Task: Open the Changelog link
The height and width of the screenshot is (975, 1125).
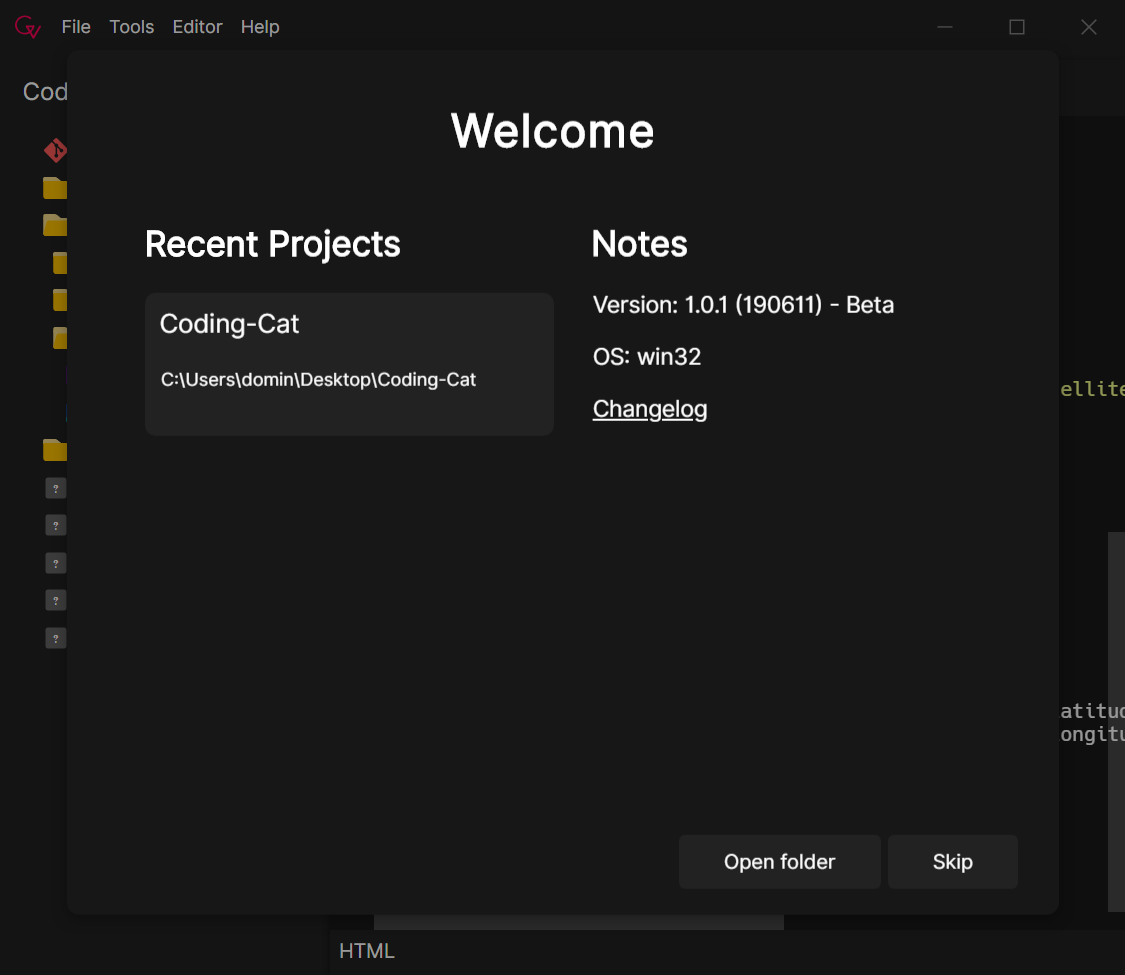Action: [650, 409]
